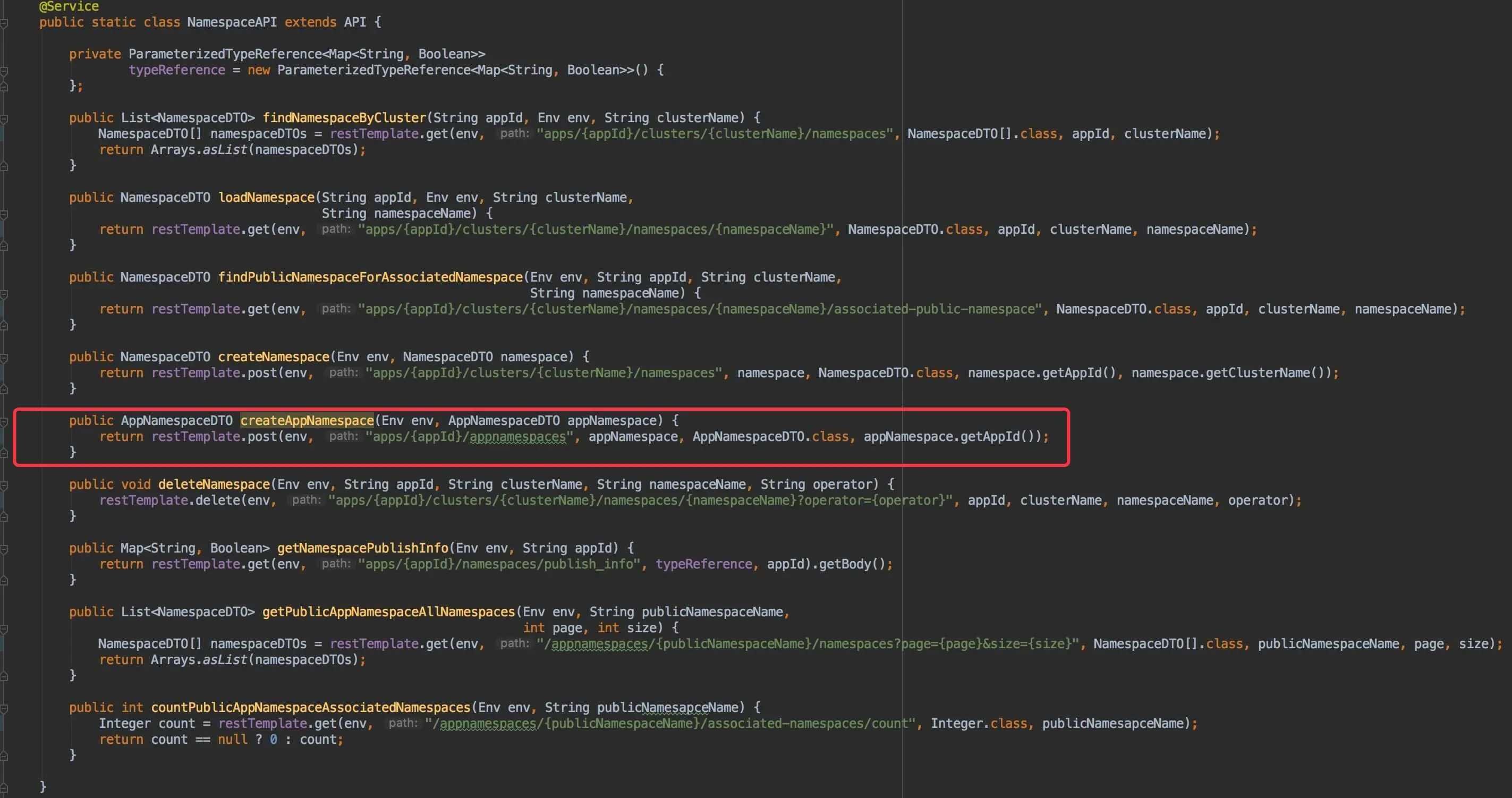Collapse getPublicAppNamespaceAllNamespaces method fold marker

point(4,629)
